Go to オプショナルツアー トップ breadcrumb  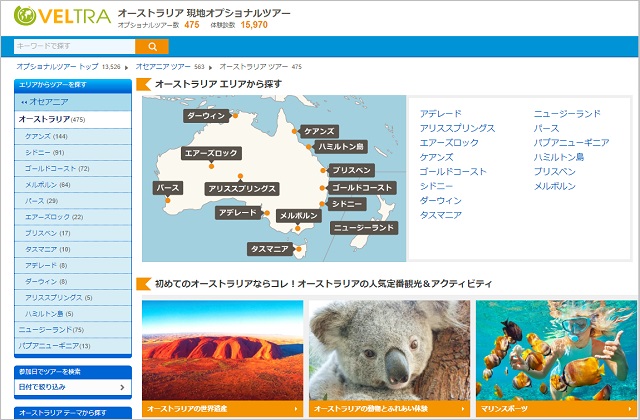tap(58, 66)
